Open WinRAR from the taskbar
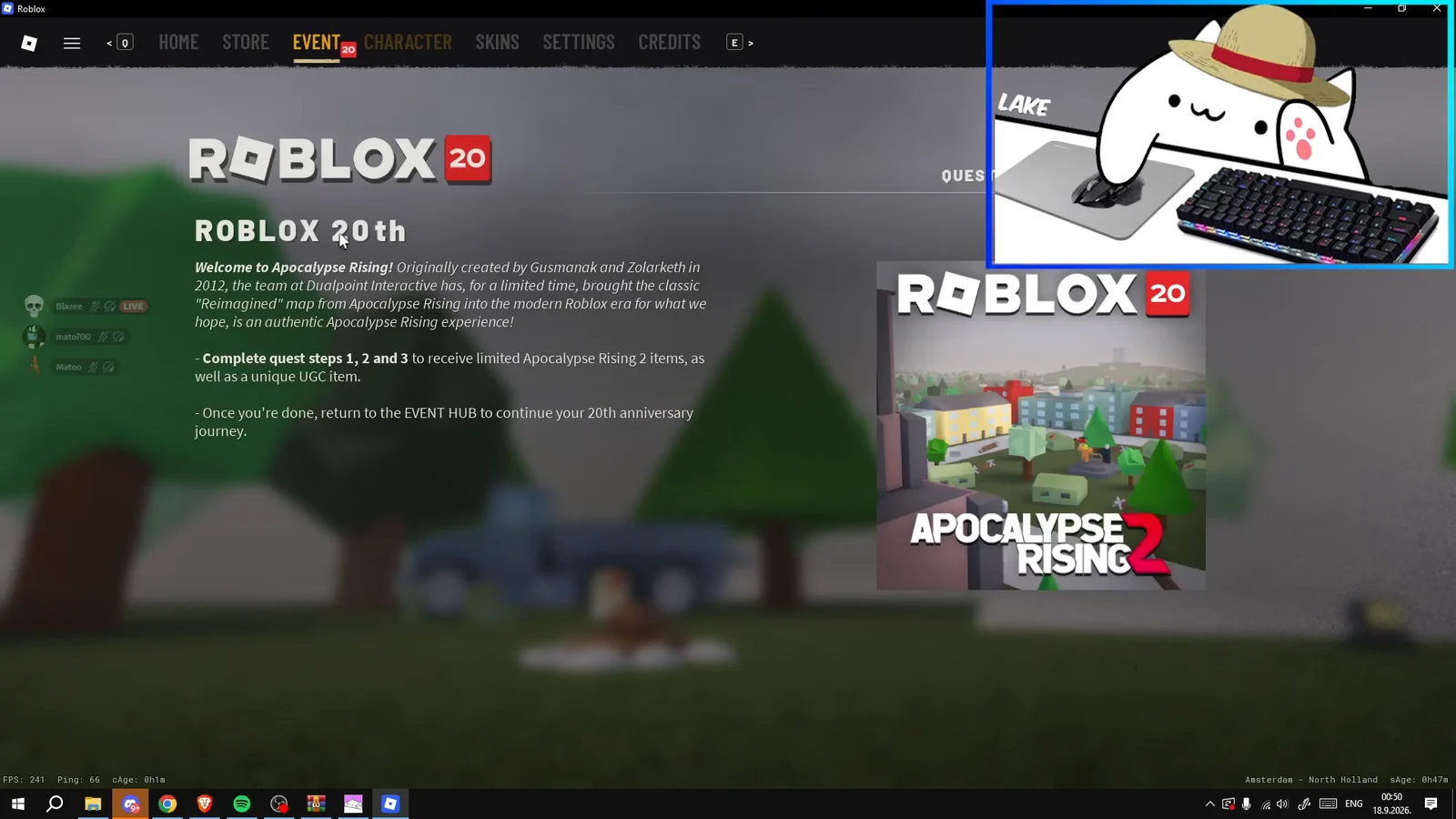Image resolution: width=1456 pixels, height=819 pixels. pos(316,804)
